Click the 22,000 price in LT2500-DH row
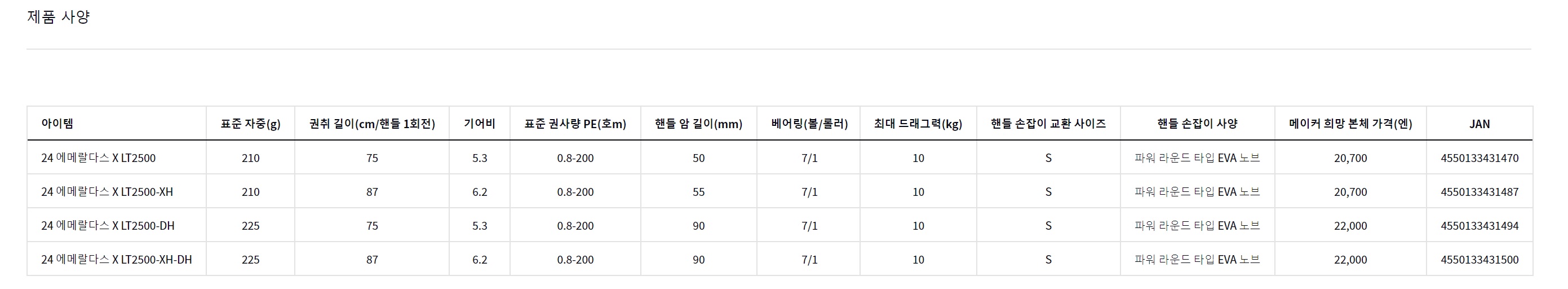This screenshot has height=289, width=1568. 1350,226
